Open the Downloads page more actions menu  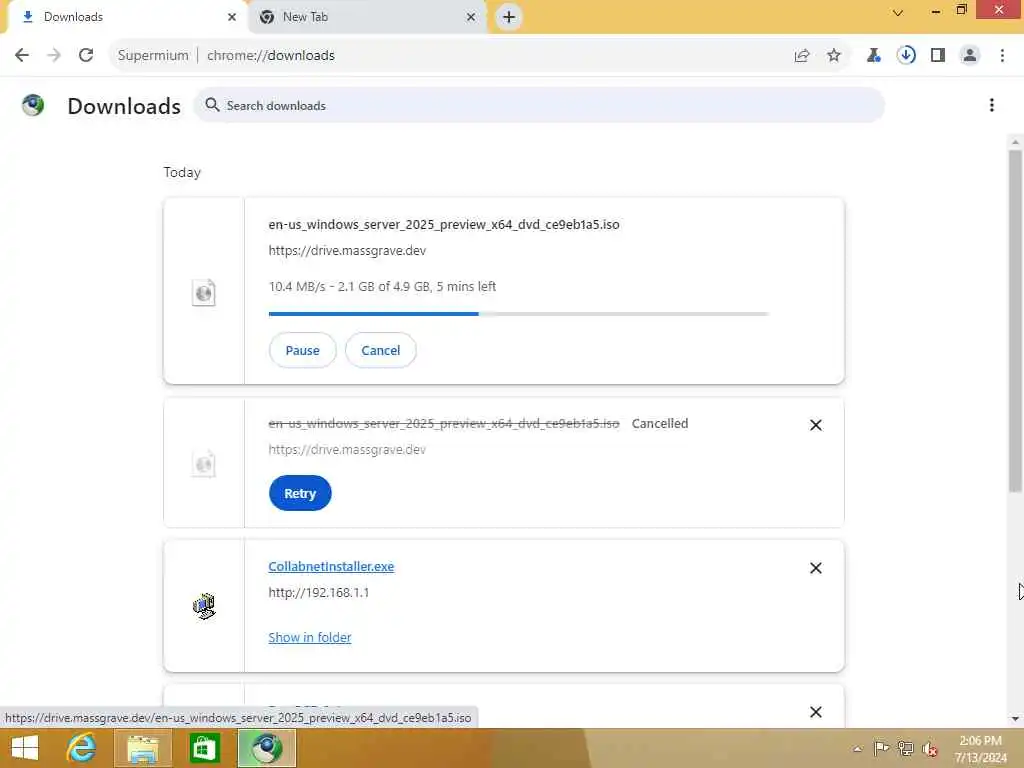tap(991, 105)
